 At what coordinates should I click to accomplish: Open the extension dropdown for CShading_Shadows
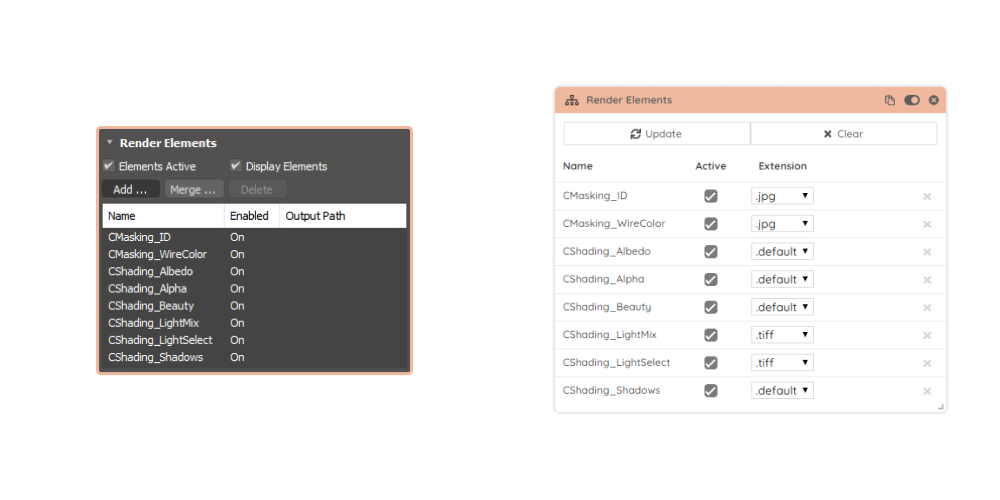coord(783,390)
